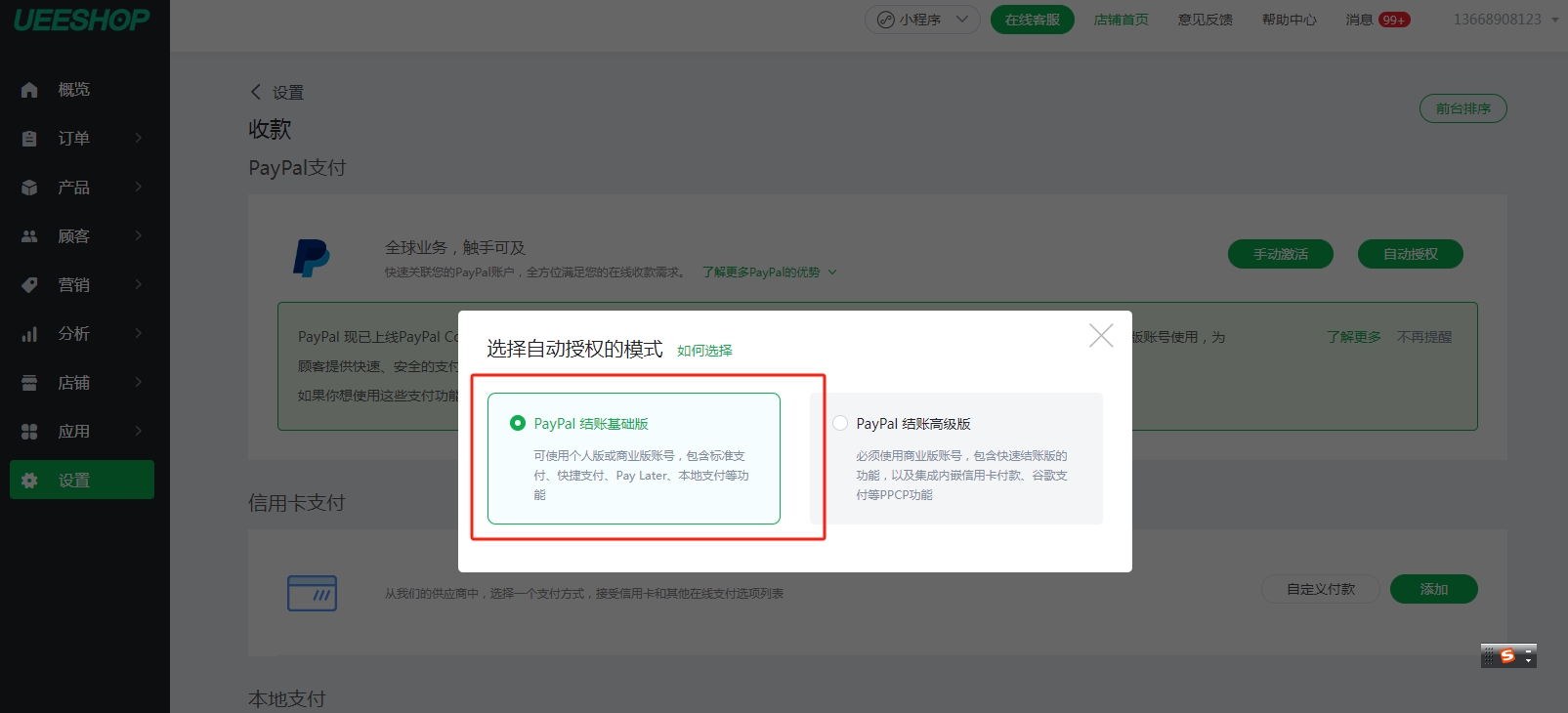1568x713 pixels.
Task: Click the UEESHOP logo
Action: point(82,20)
